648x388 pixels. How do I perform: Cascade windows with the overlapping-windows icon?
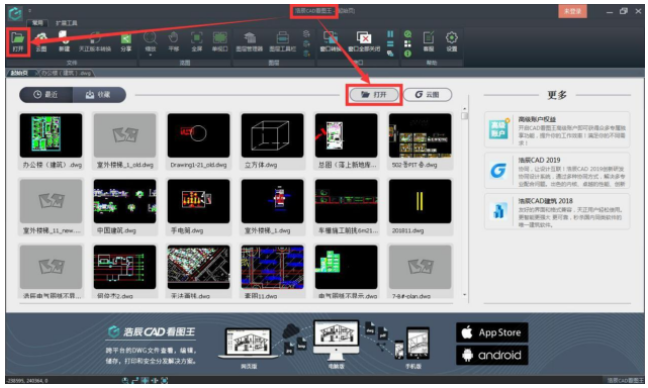pyautogui.click(x=390, y=53)
